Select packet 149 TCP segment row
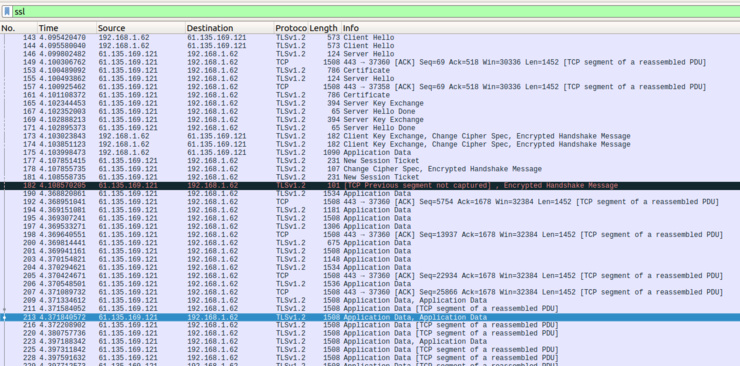 point(370,62)
